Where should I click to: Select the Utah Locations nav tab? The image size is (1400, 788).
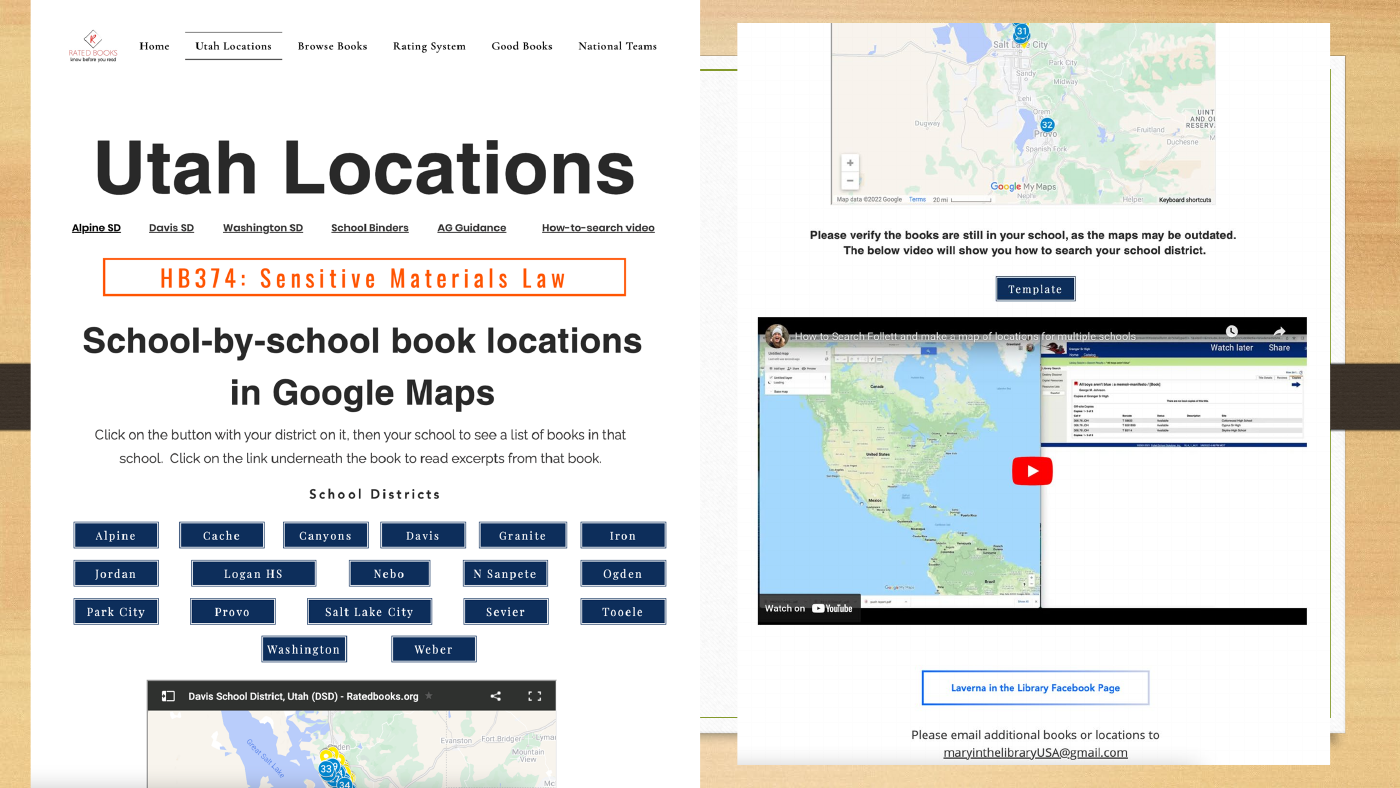point(233,46)
